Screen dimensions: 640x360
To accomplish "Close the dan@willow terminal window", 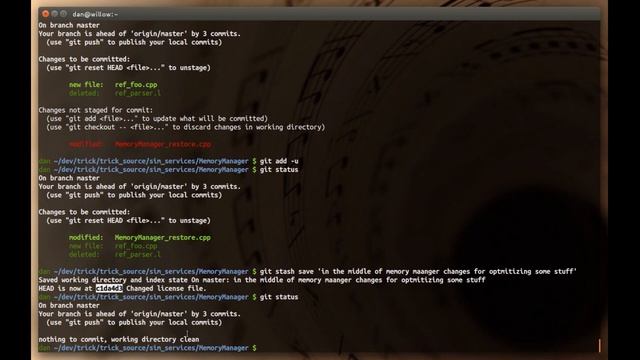I will tap(45, 14).
